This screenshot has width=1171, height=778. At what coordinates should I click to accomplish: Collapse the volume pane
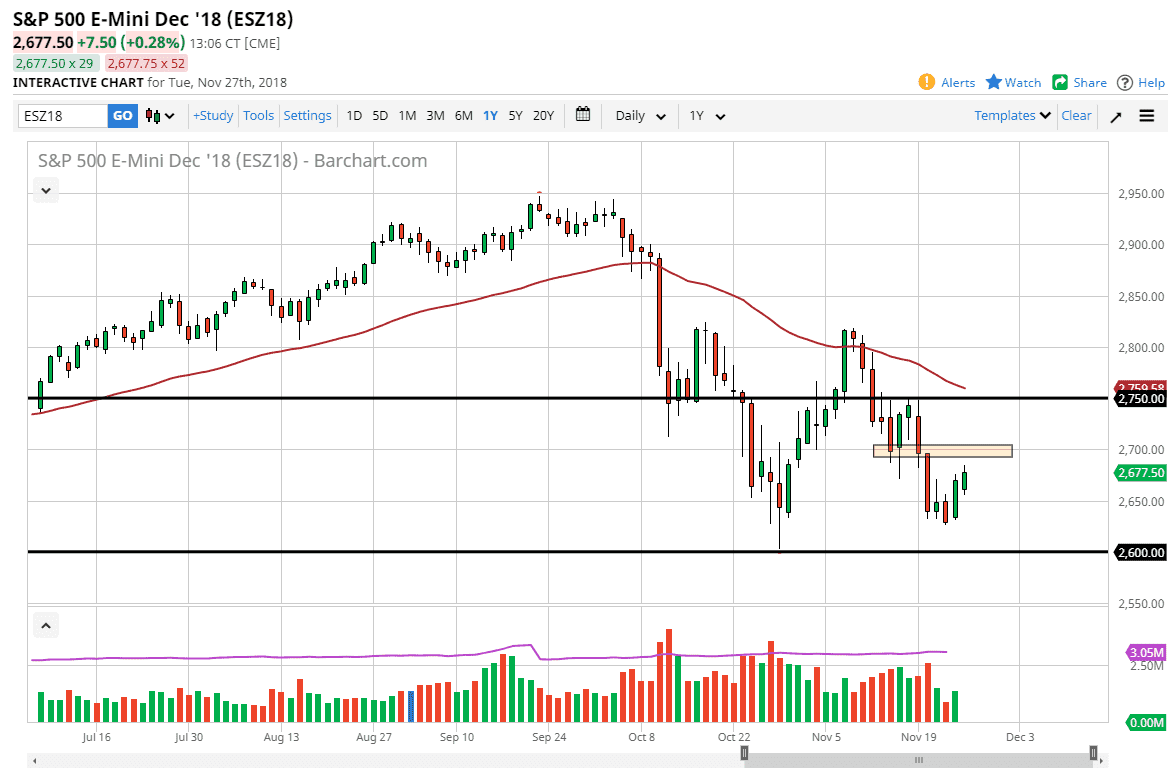point(45,626)
